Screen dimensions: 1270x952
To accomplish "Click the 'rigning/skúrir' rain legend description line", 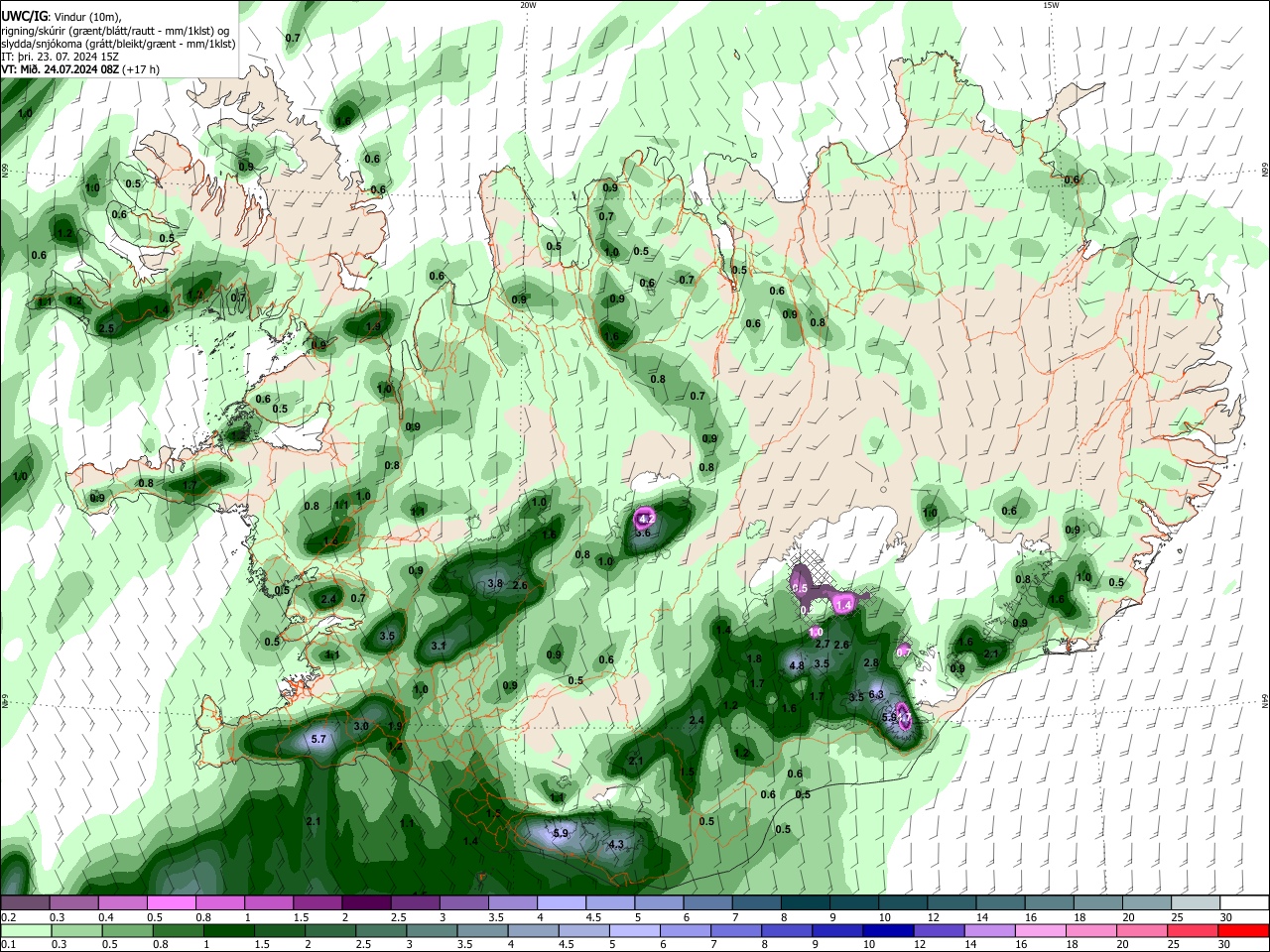I will [x=116, y=31].
